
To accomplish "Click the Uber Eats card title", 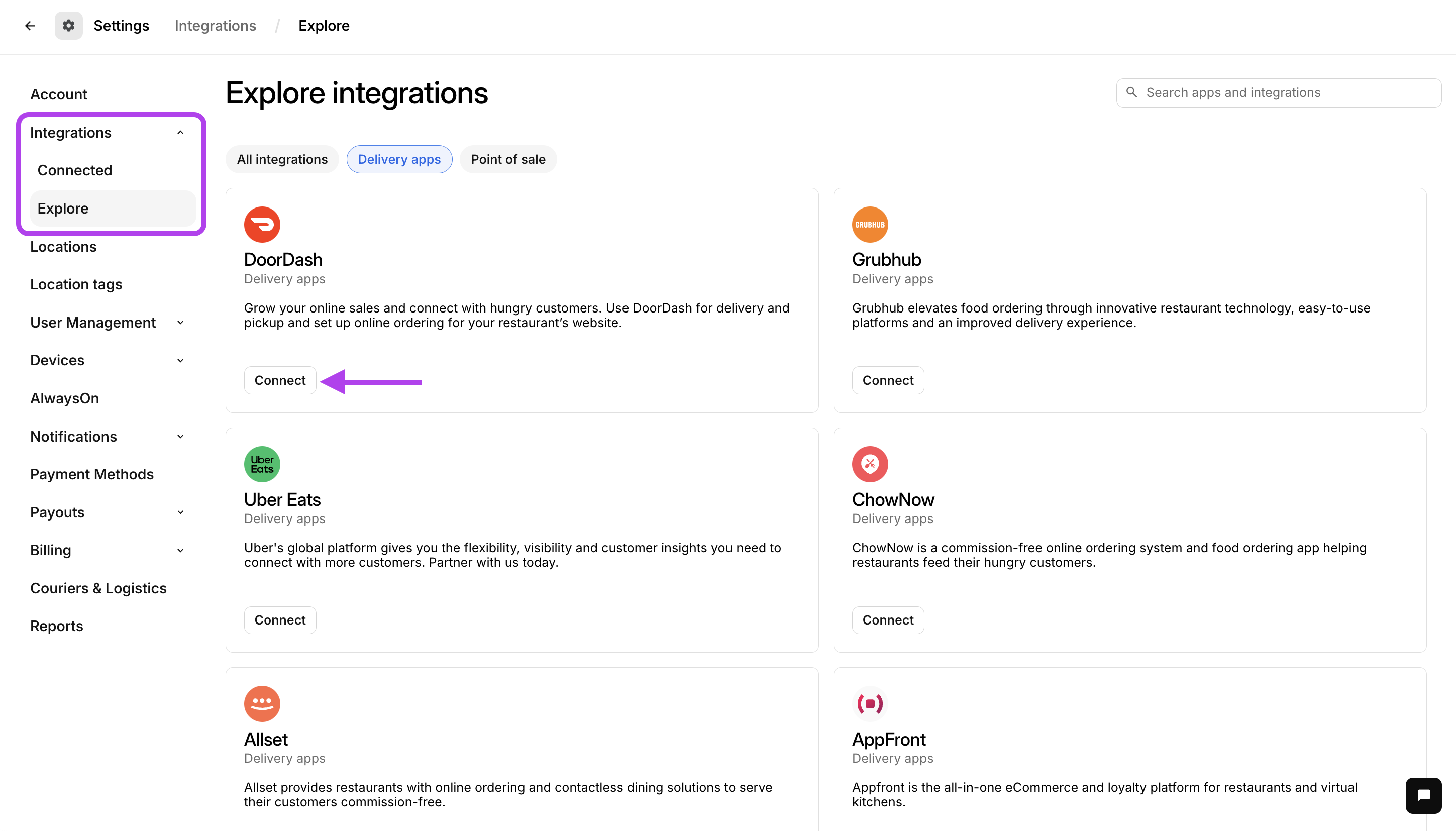I will click(282, 499).
